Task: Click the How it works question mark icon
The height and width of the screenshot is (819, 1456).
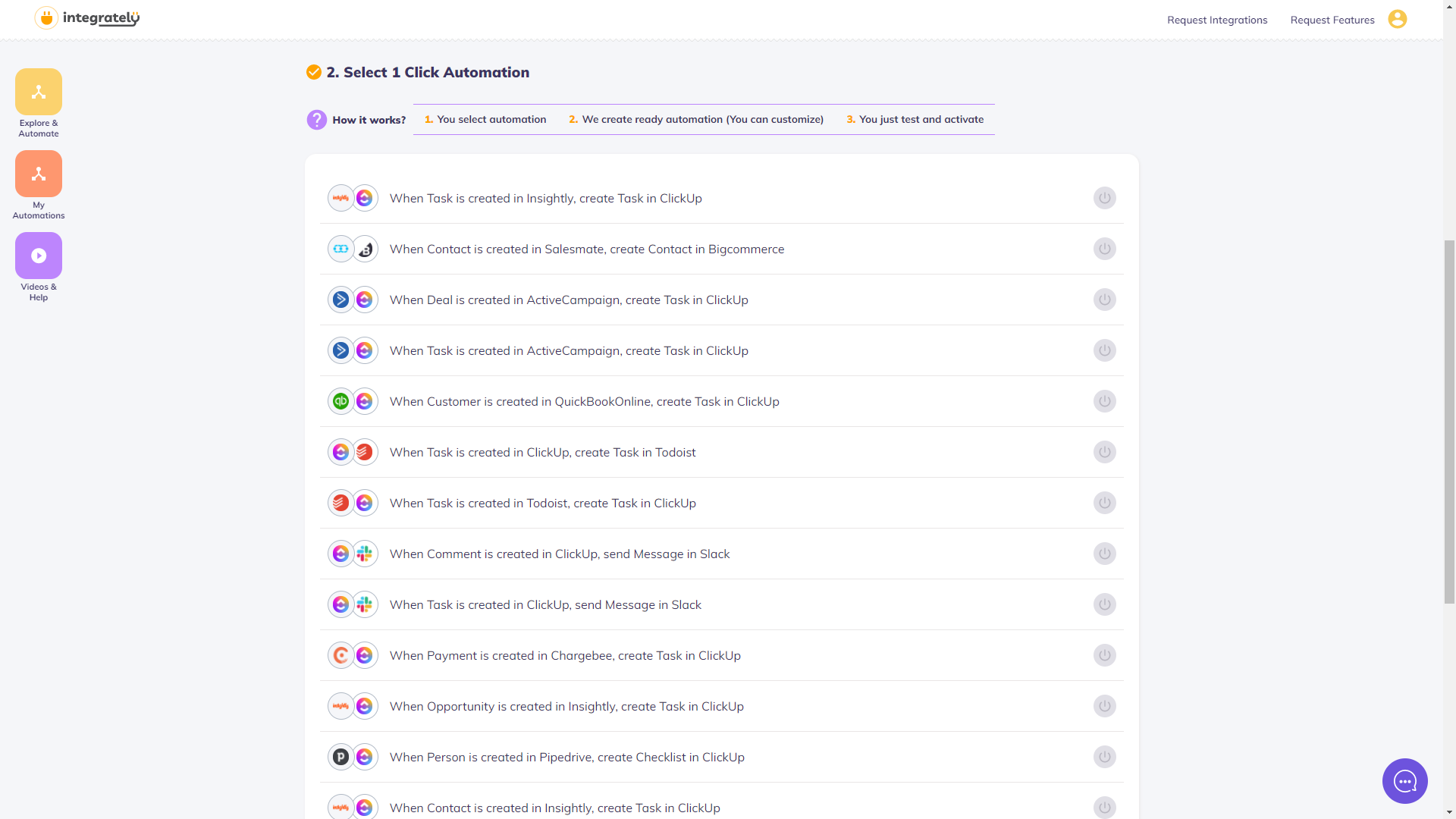Action: click(316, 120)
